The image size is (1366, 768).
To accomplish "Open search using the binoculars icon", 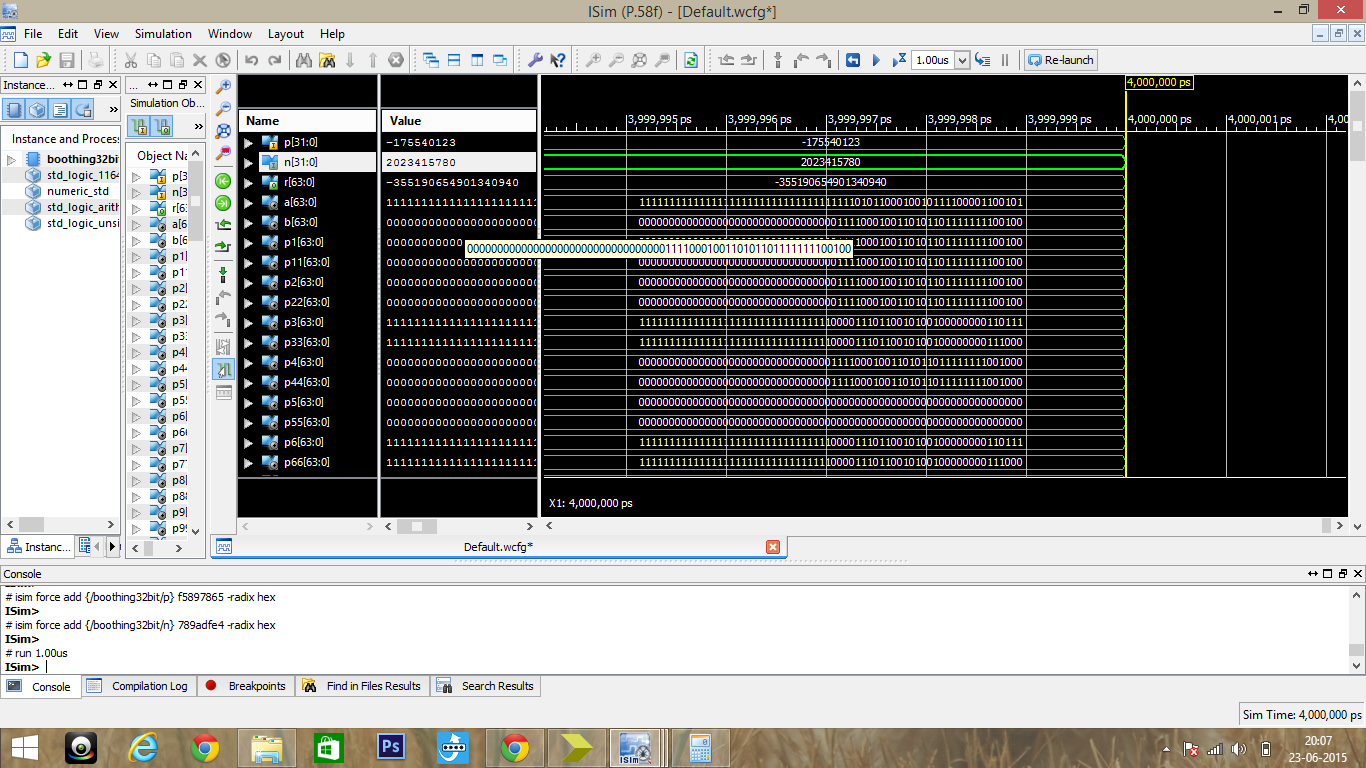I will pos(305,60).
